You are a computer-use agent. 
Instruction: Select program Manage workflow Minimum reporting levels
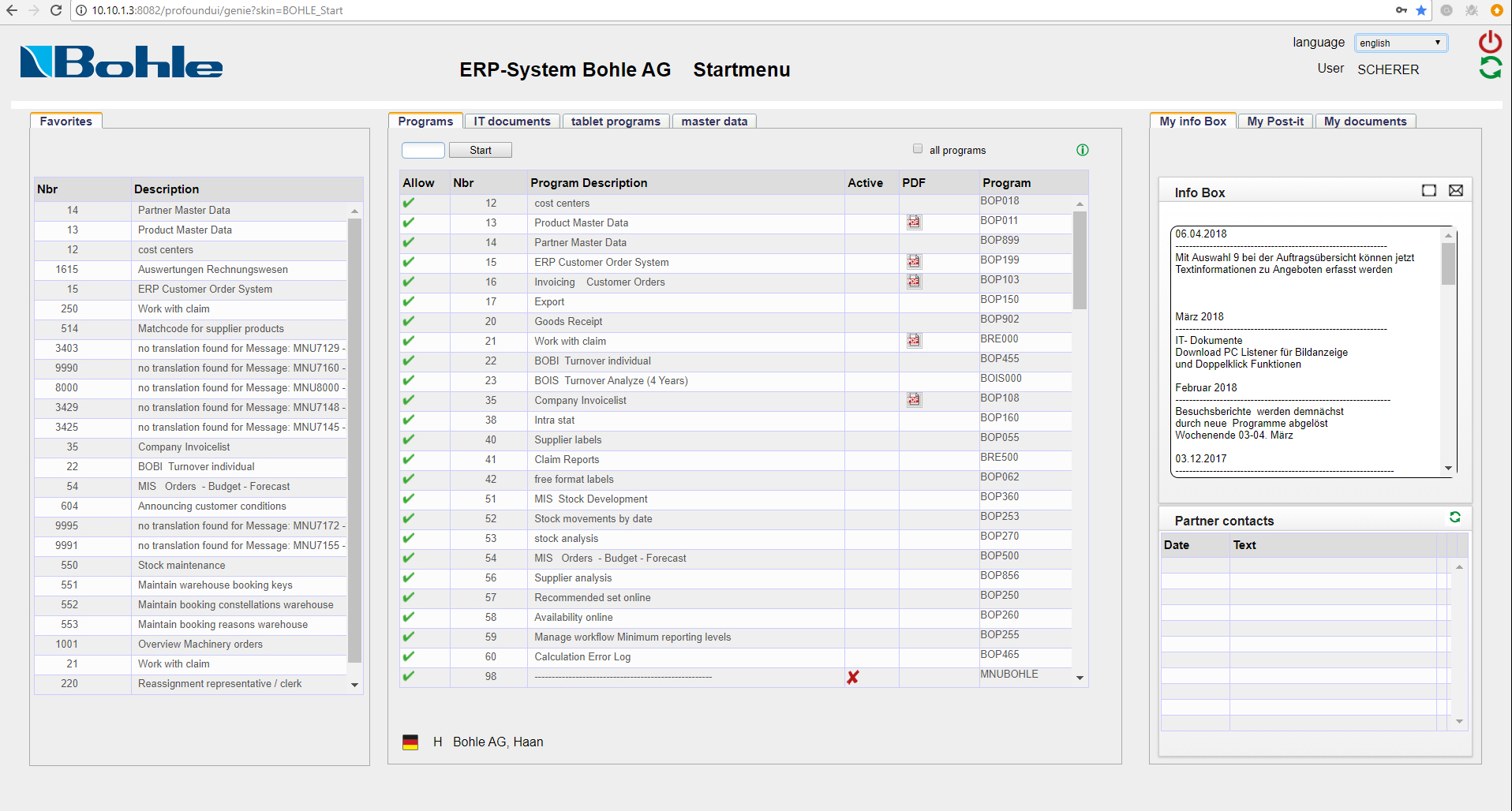735,637
